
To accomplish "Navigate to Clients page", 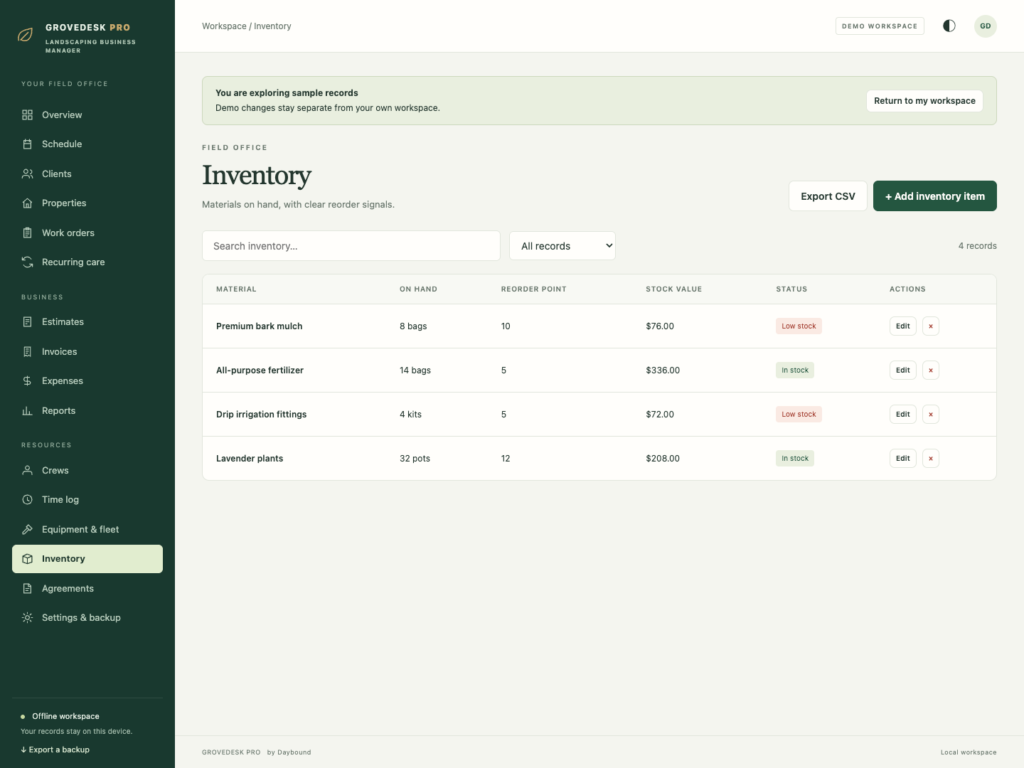I will pyautogui.click(x=88, y=174).
